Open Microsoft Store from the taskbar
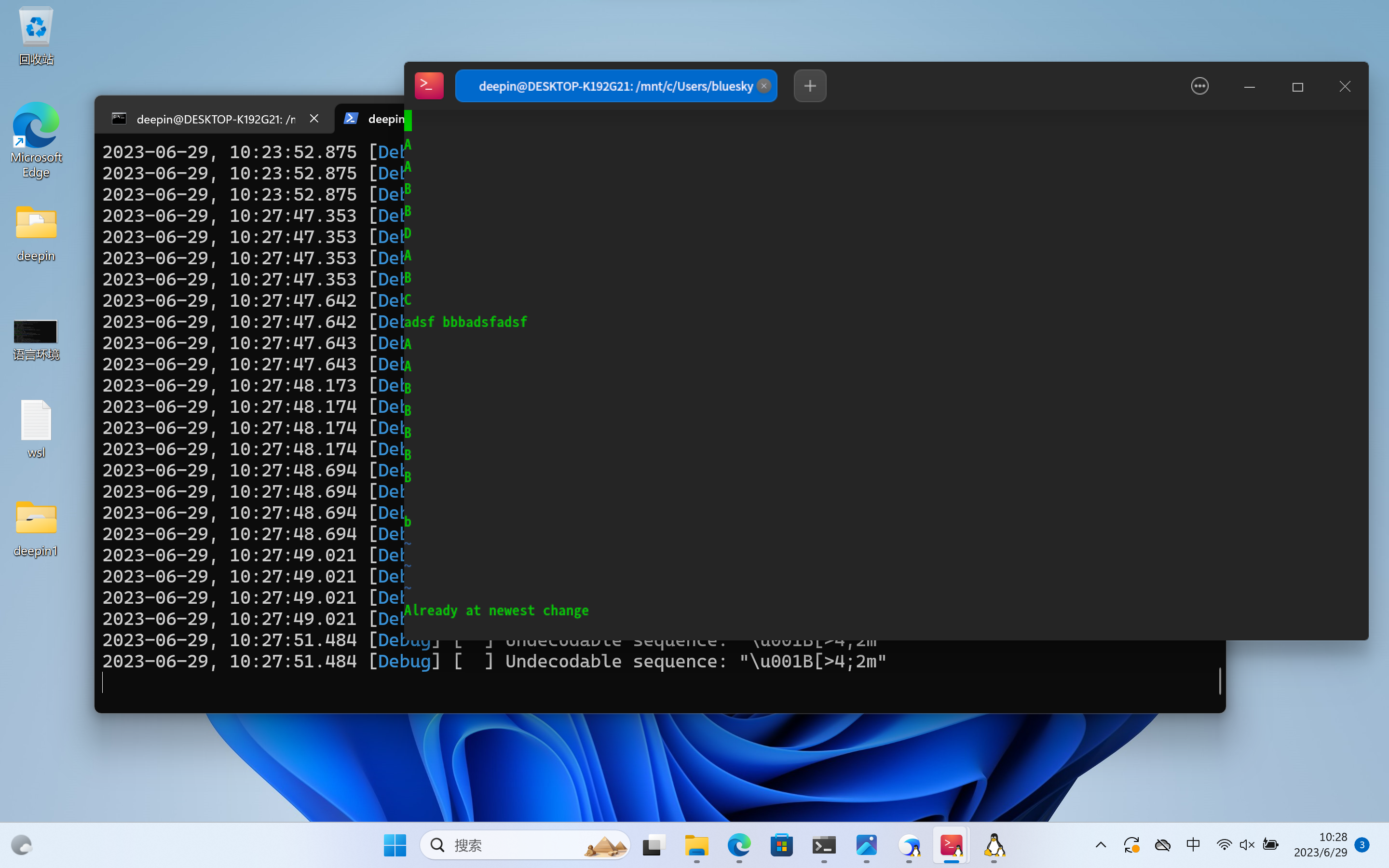This screenshot has width=1389, height=868. coord(782,844)
